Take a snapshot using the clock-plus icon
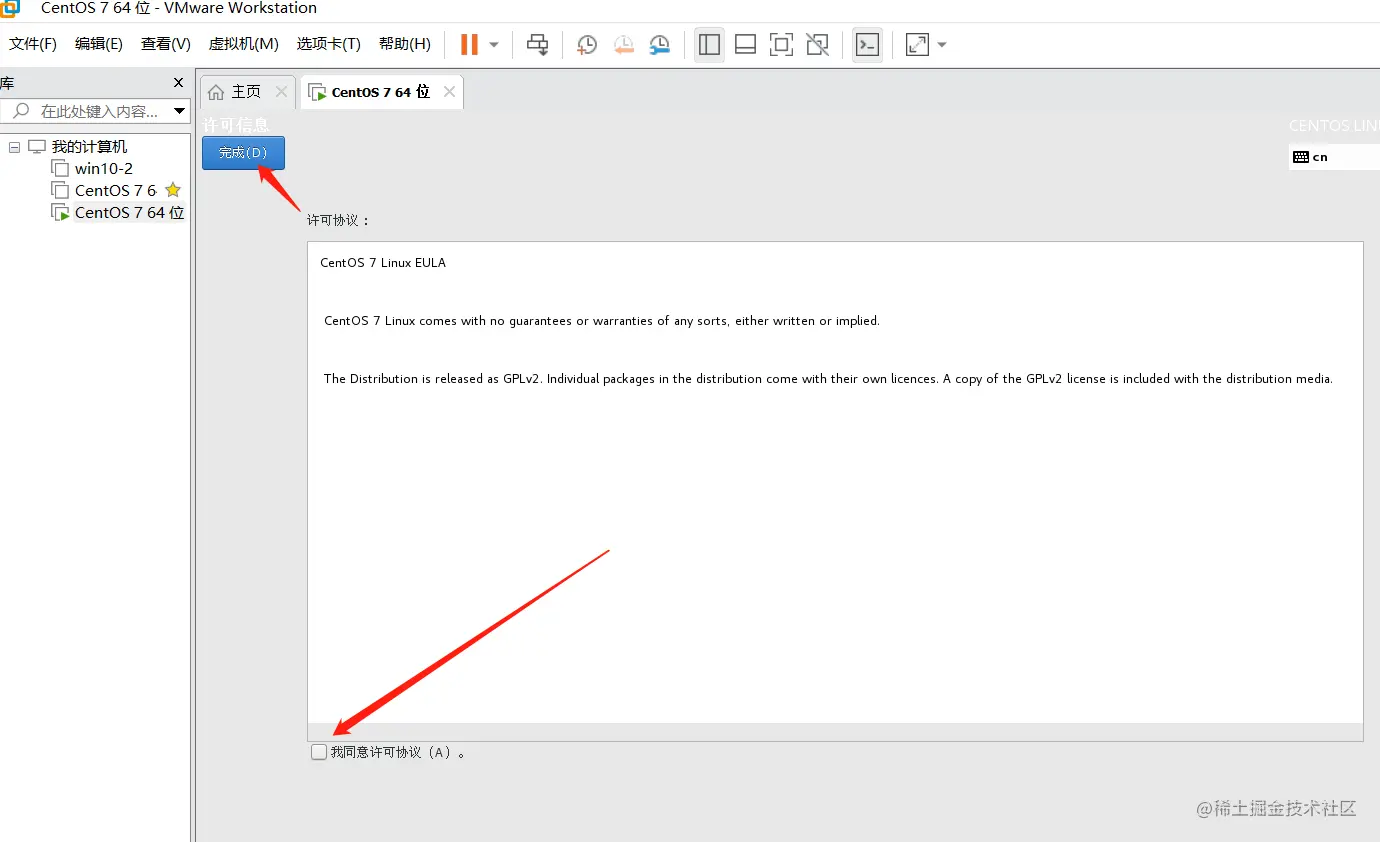The image size is (1380, 842). tap(587, 45)
